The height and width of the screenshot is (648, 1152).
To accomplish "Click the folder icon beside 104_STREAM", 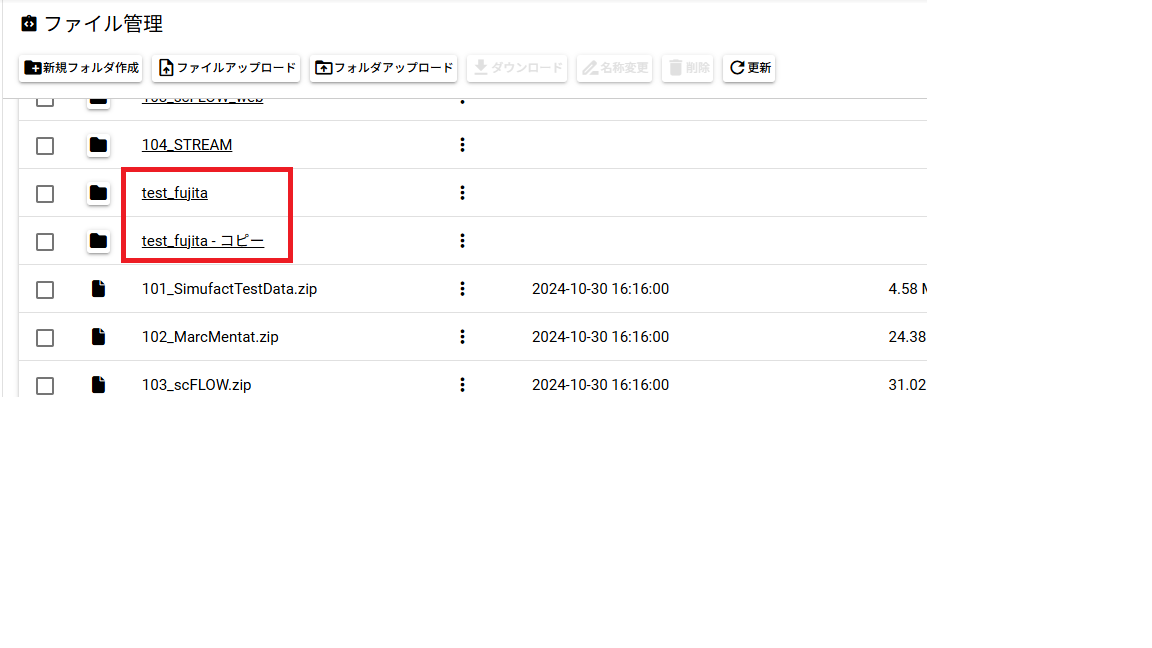I will [x=98, y=145].
